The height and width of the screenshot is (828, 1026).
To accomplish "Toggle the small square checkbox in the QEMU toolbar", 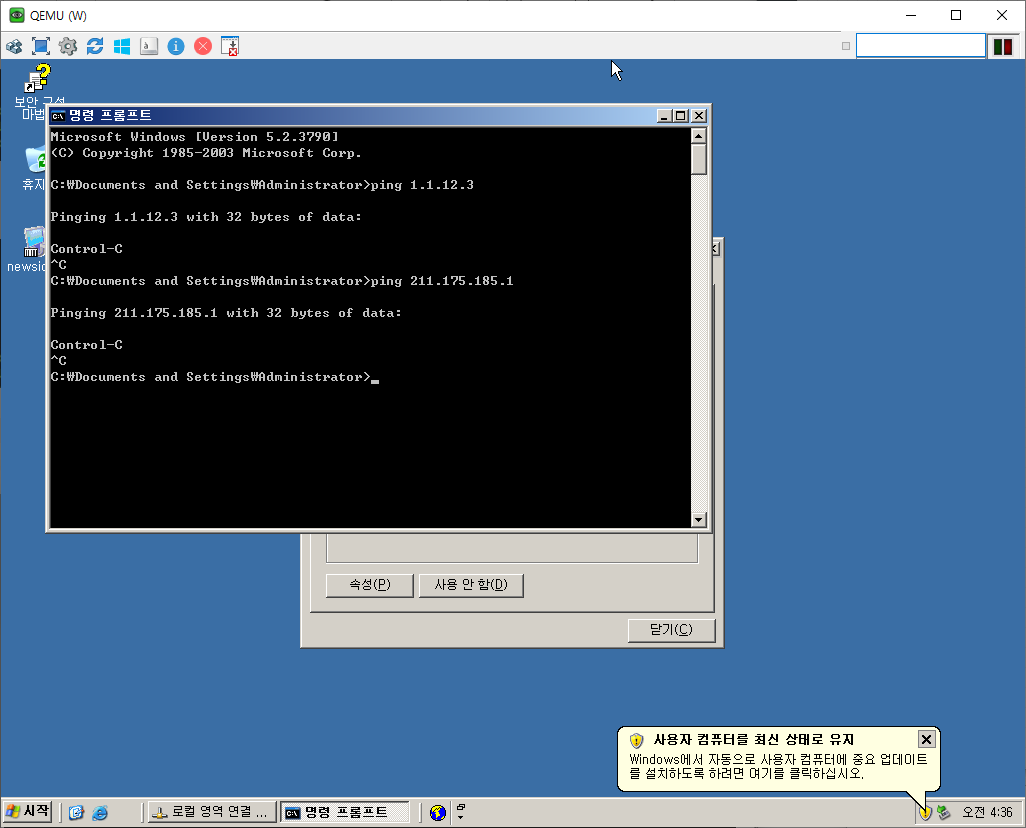I will [845, 46].
